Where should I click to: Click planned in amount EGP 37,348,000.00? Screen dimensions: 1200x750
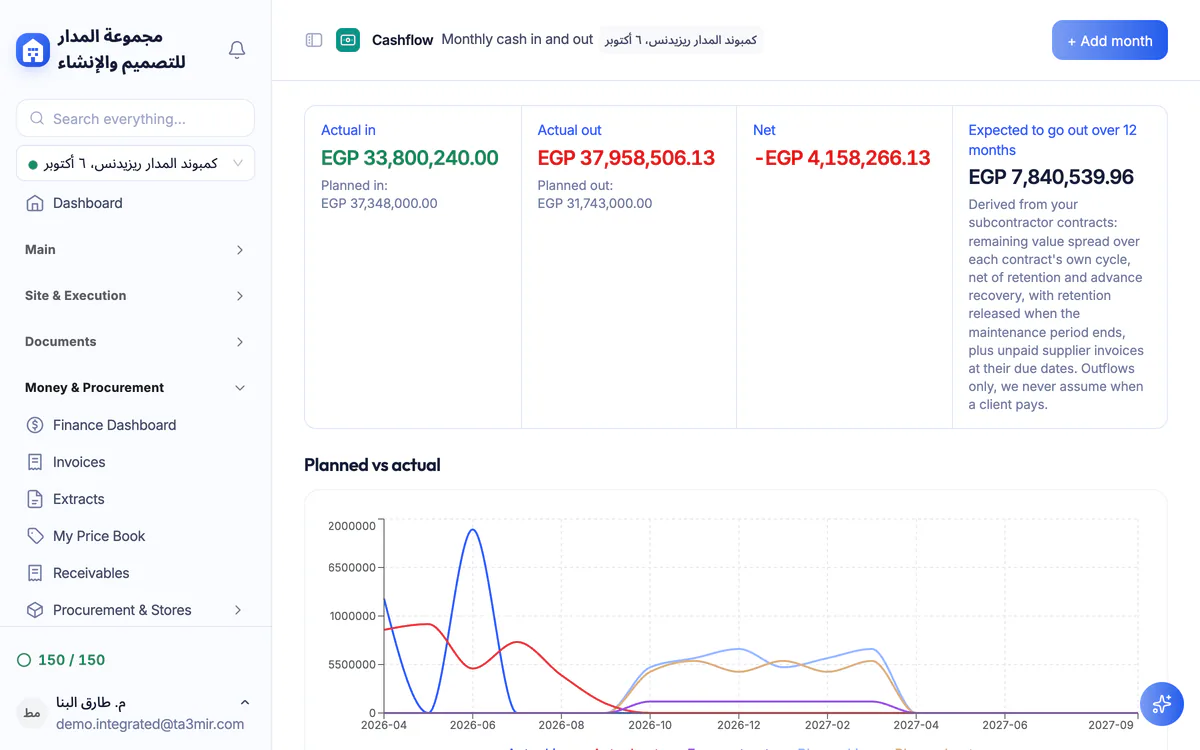pos(379,203)
